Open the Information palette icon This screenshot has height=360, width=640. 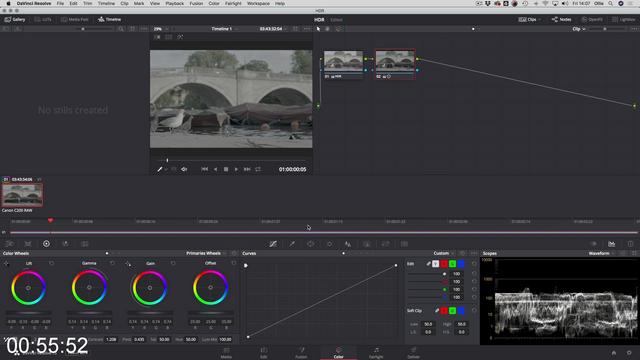[x=630, y=244]
